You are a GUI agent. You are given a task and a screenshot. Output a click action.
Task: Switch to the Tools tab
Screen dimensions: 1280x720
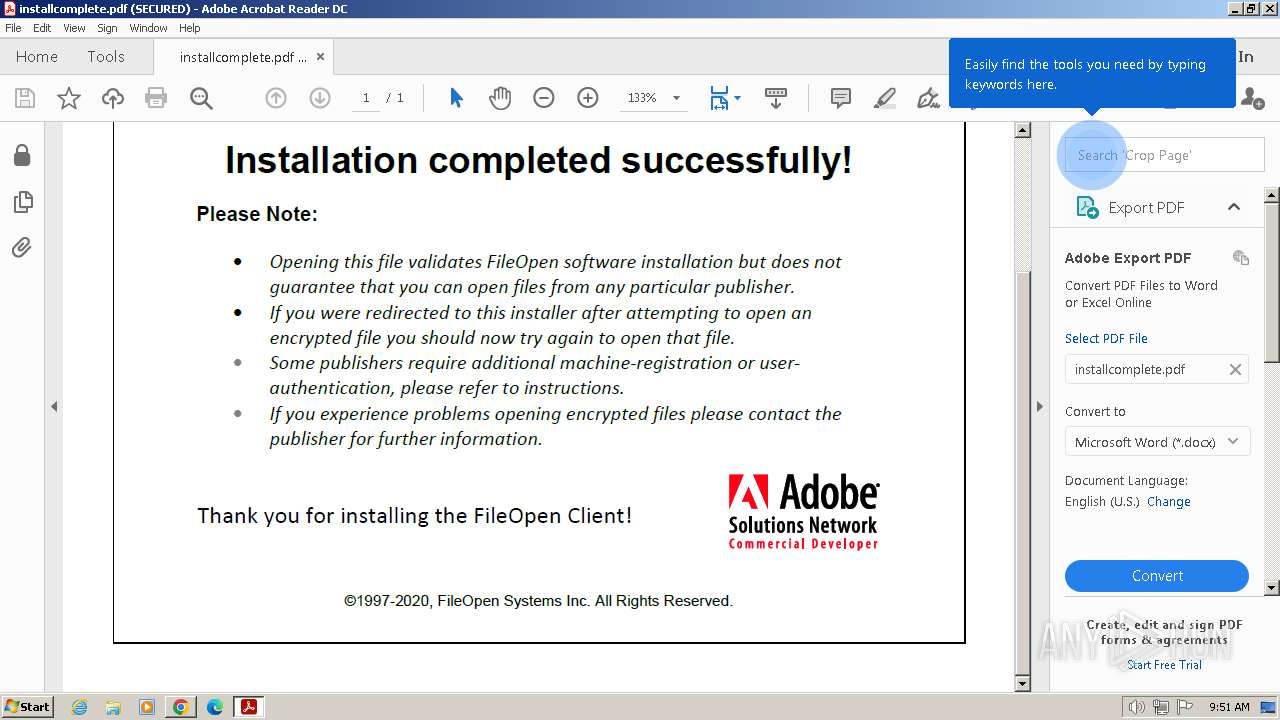(x=106, y=57)
